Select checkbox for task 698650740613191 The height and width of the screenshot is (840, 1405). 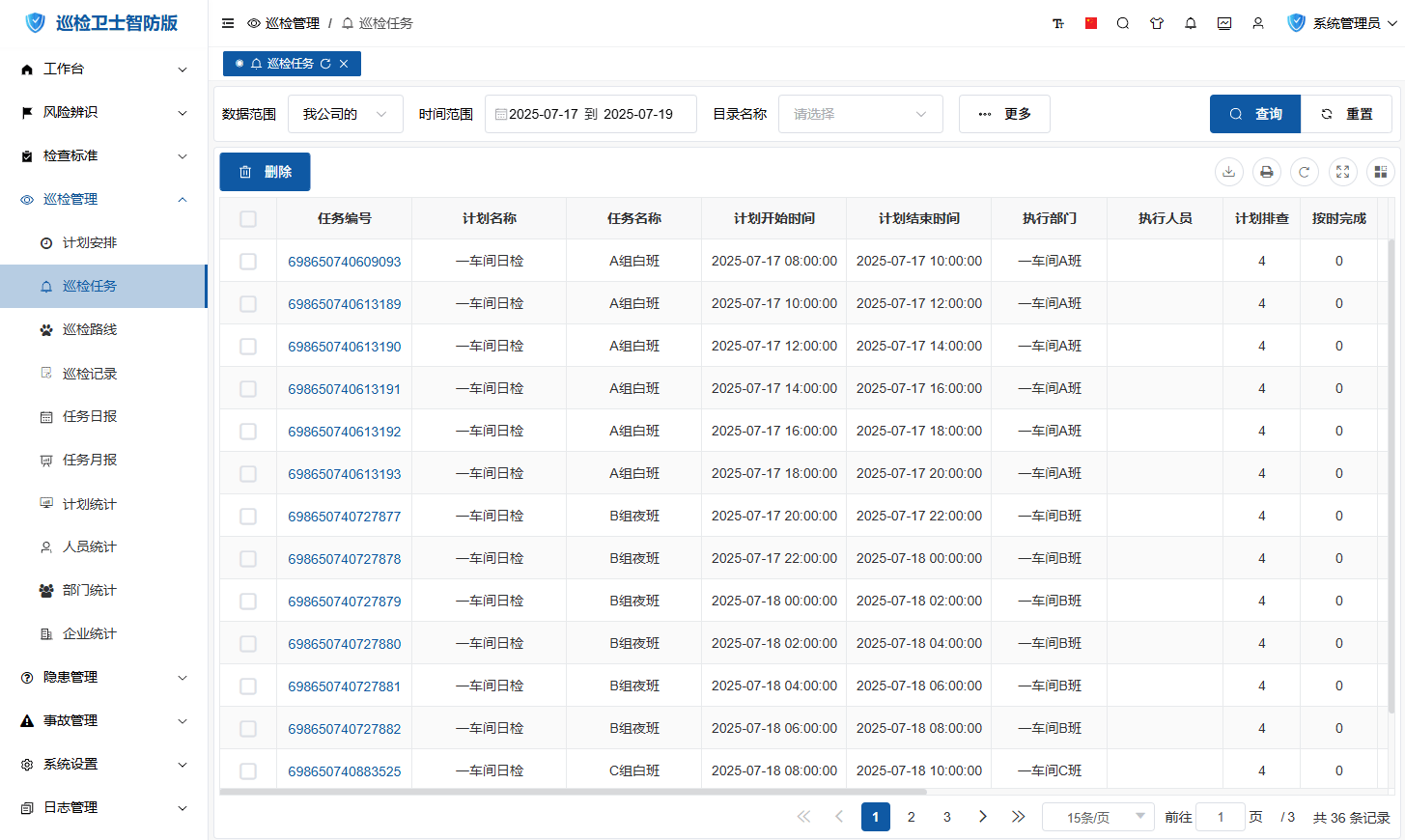pos(248,389)
